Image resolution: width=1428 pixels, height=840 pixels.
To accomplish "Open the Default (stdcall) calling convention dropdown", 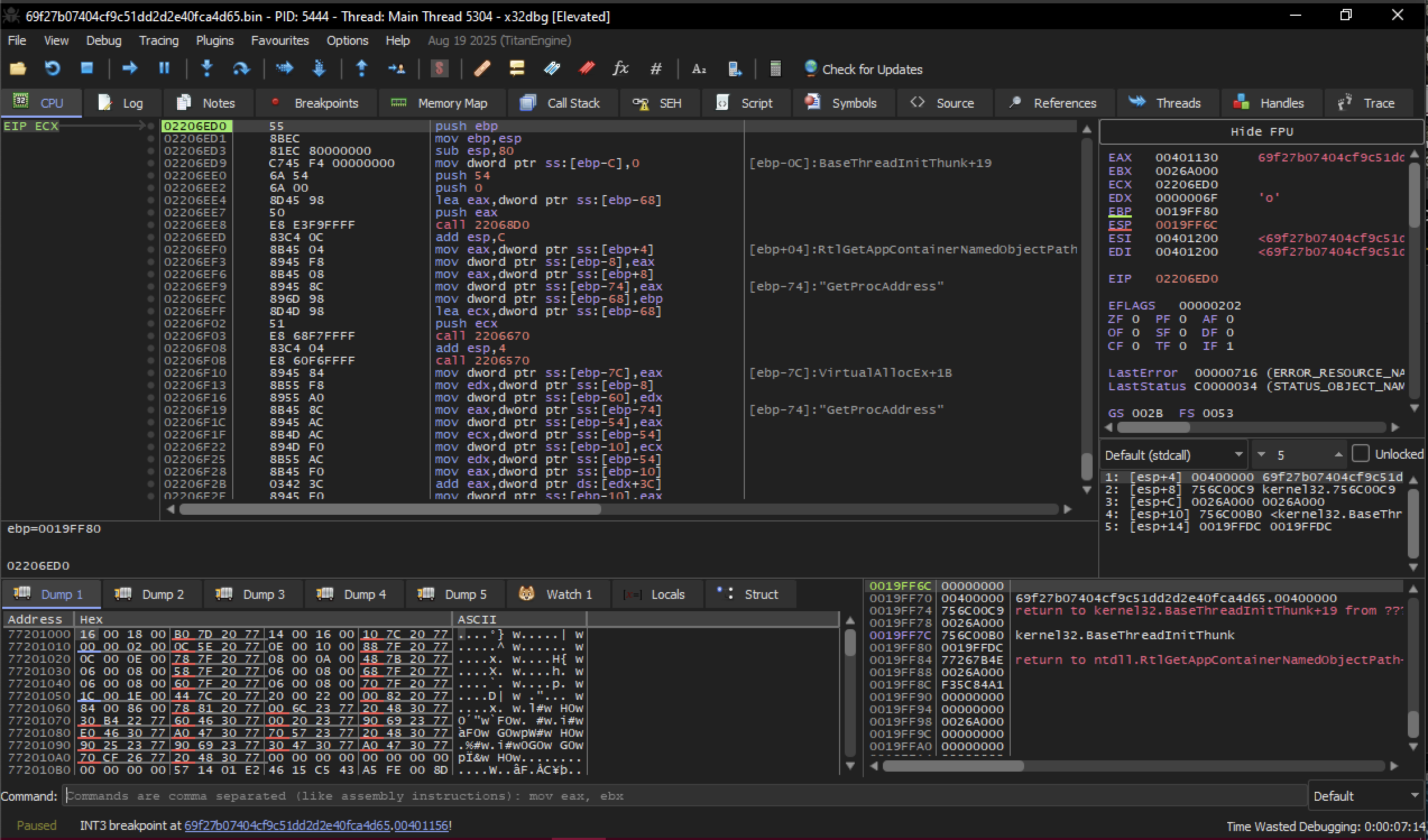I will click(1173, 455).
